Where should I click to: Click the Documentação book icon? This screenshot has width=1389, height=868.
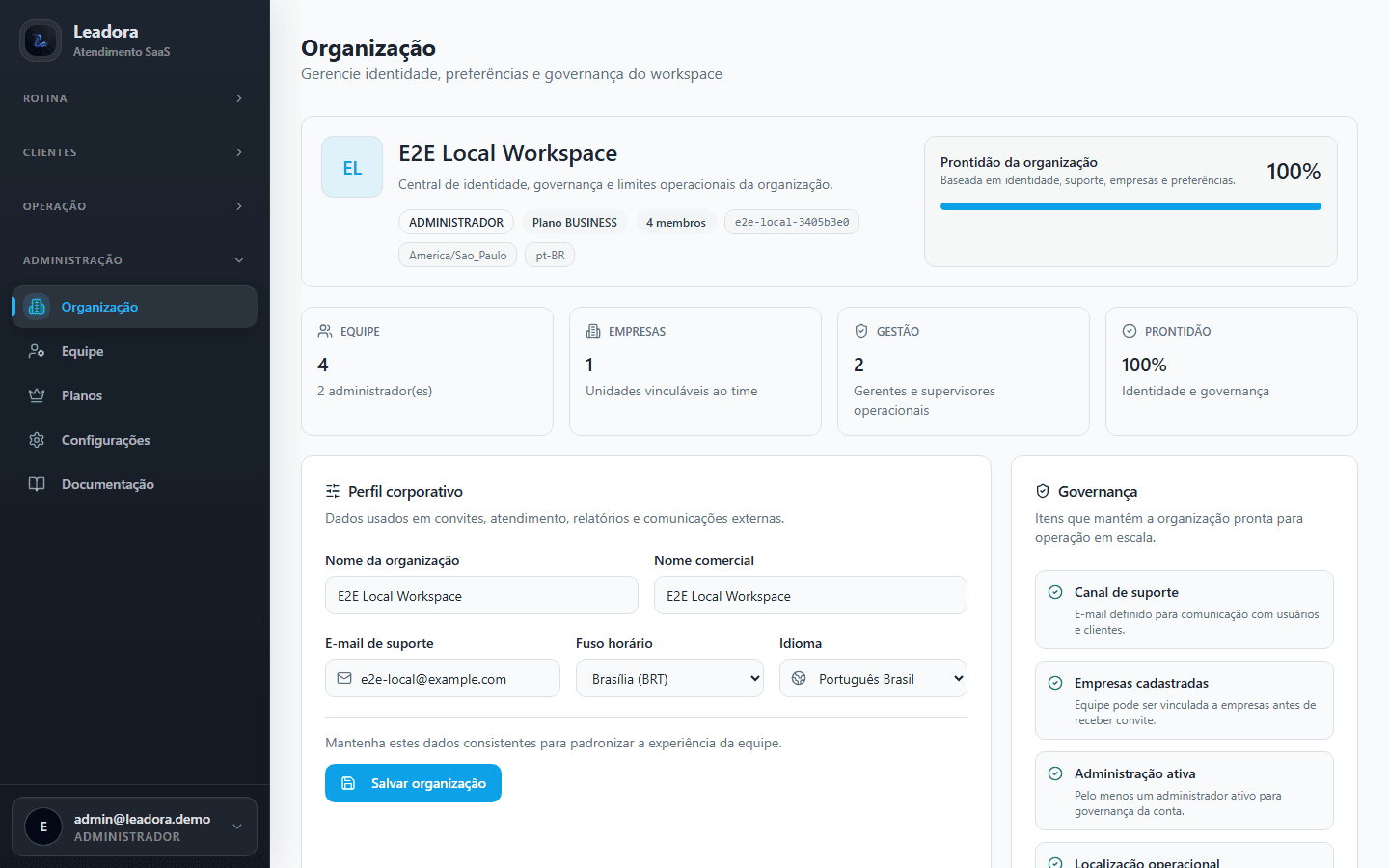pos(37,484)
